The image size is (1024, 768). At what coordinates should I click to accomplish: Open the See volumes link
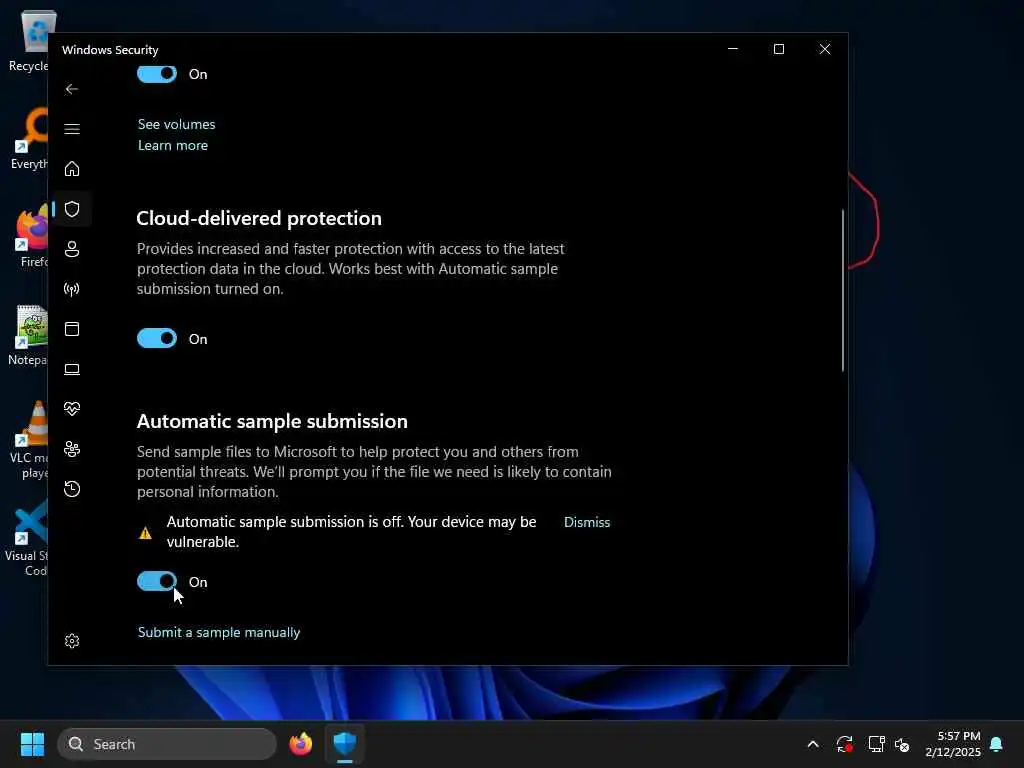(176, 124)
